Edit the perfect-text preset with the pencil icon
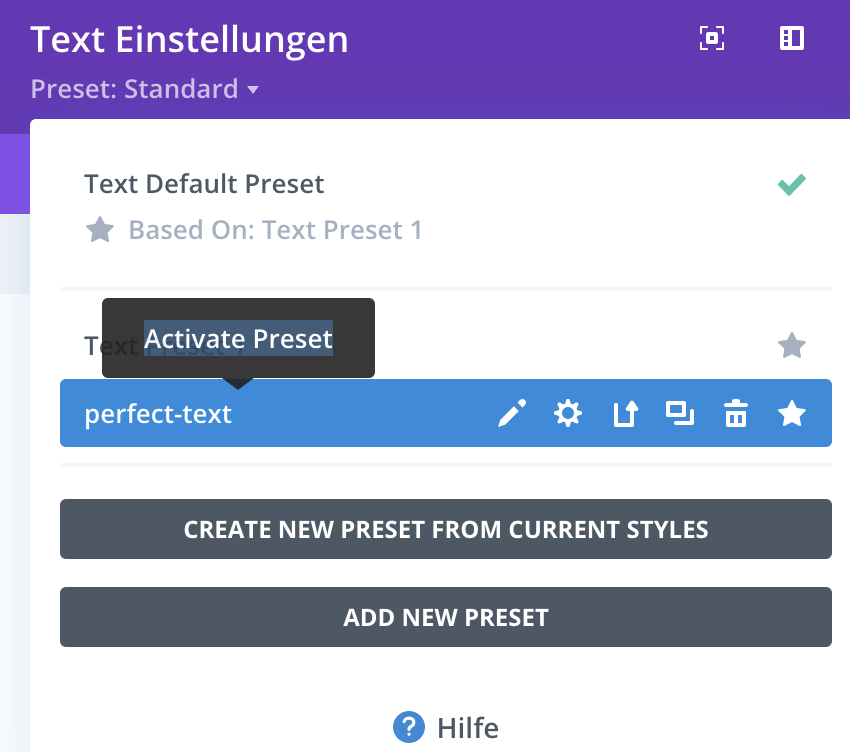This screenshot has height=752, width=850. (512, 413)
